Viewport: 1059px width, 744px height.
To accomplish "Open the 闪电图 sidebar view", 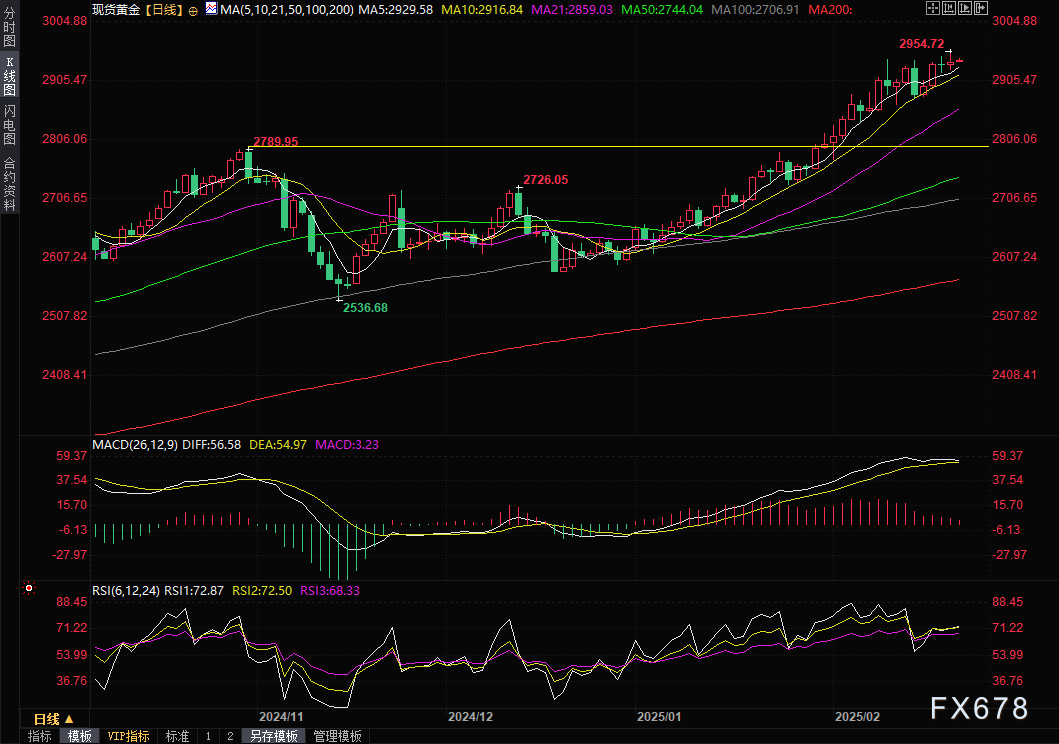I will (10, 124).
